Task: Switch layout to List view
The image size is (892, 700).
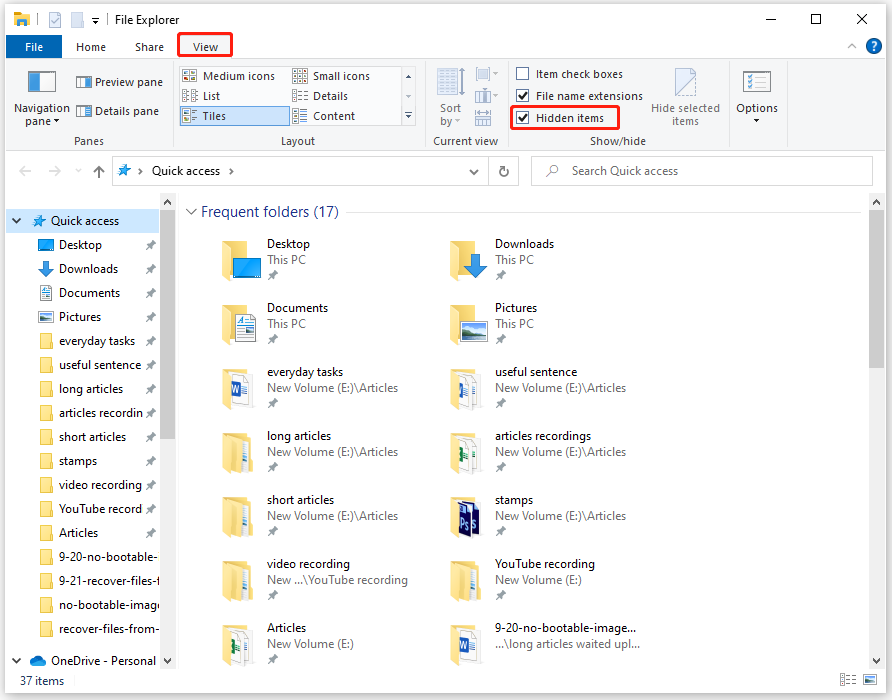Action: tap(201, 96)
